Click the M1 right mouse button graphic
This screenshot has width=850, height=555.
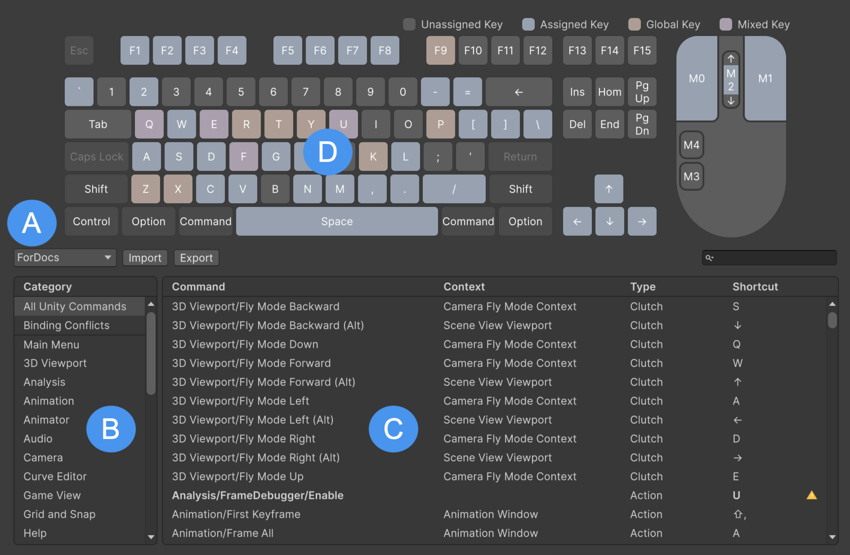click(x=765, y=80)
